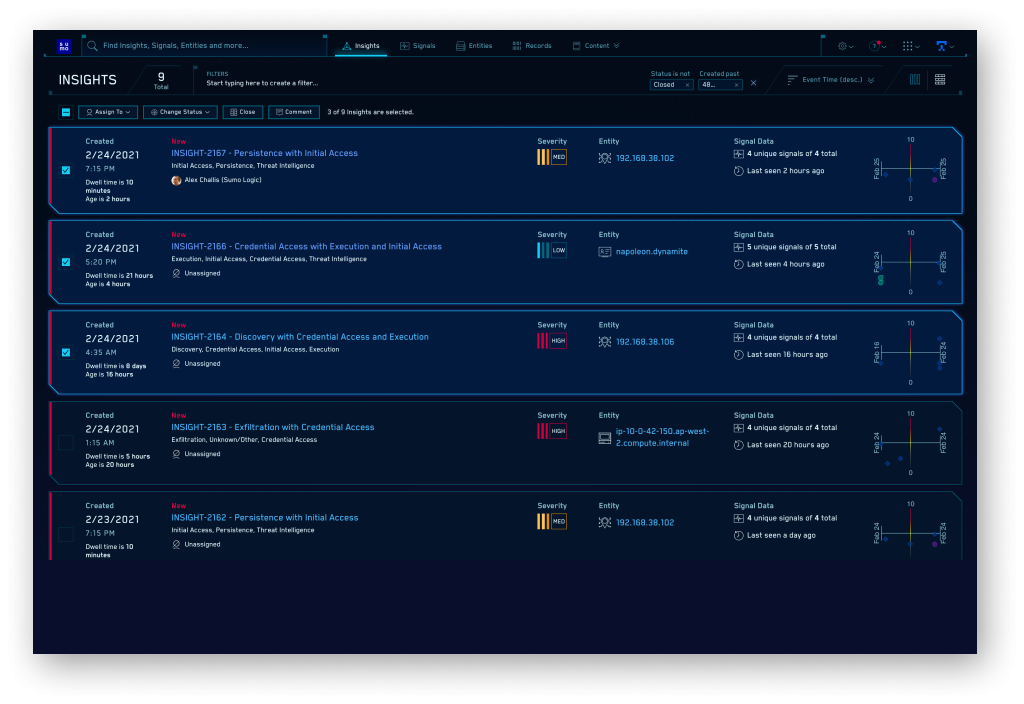1024x704 pixels.
Task: Check the INSIGHT-2162 checkbox
Action: 66,534
